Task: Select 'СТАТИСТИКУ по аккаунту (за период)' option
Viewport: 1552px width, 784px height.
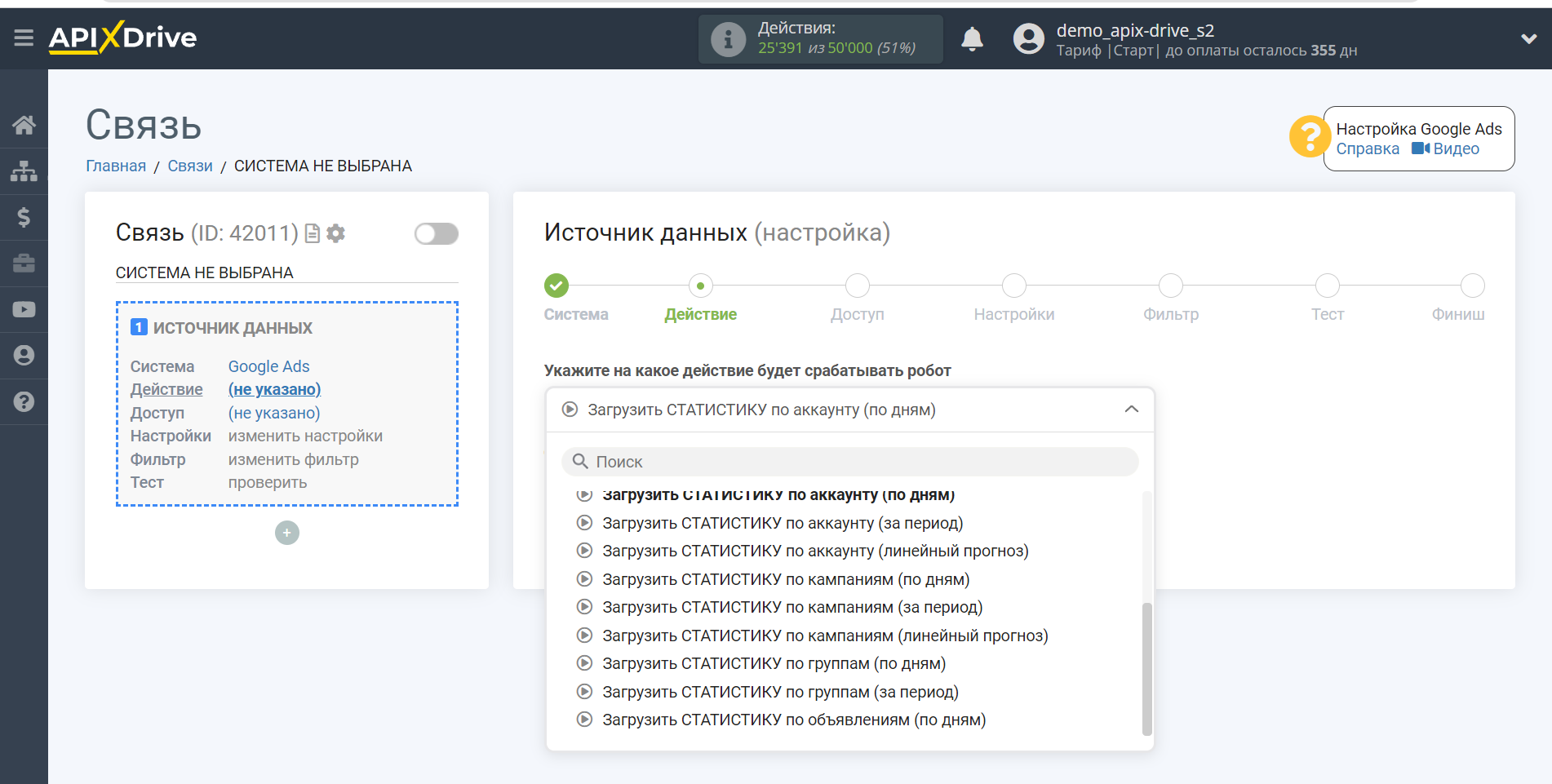Action: coord(782,523)
